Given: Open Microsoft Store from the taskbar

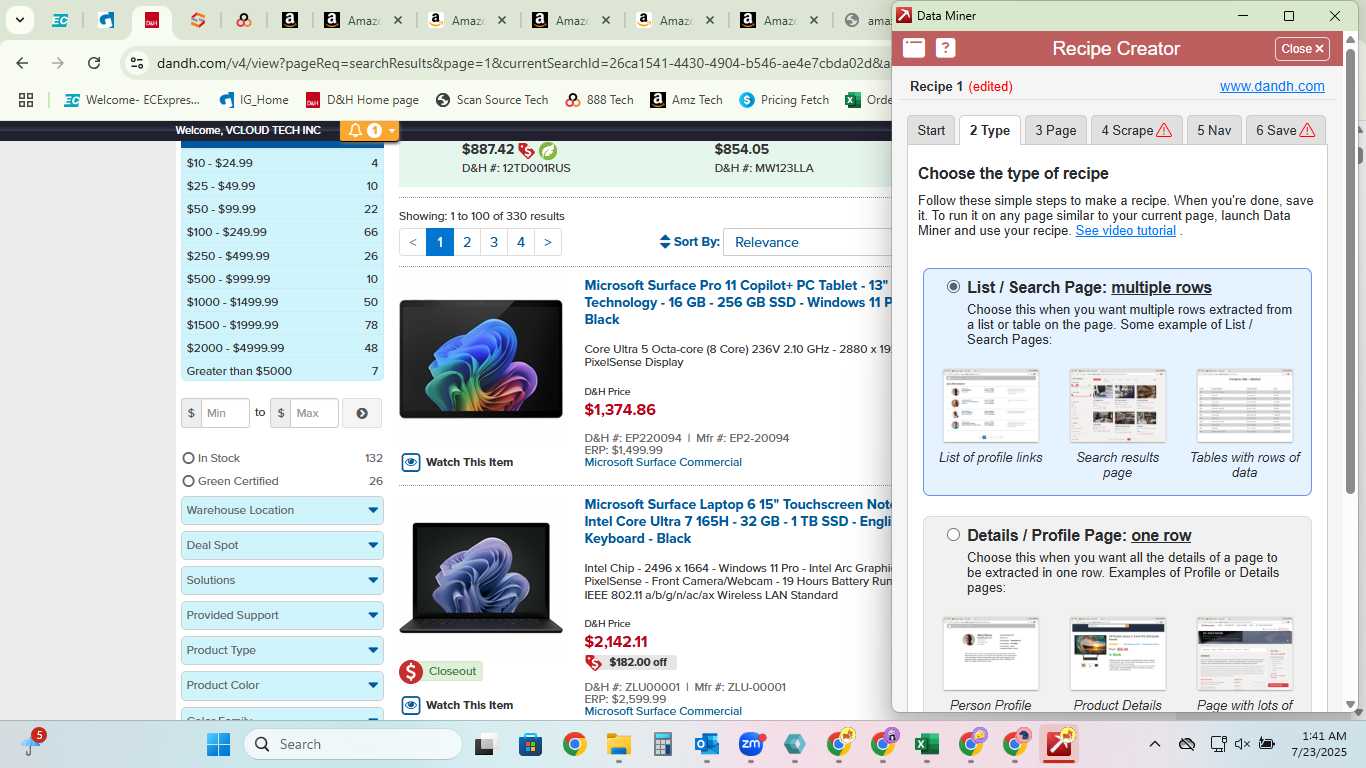Looking at the screenshot, I should tap(530, 744).
